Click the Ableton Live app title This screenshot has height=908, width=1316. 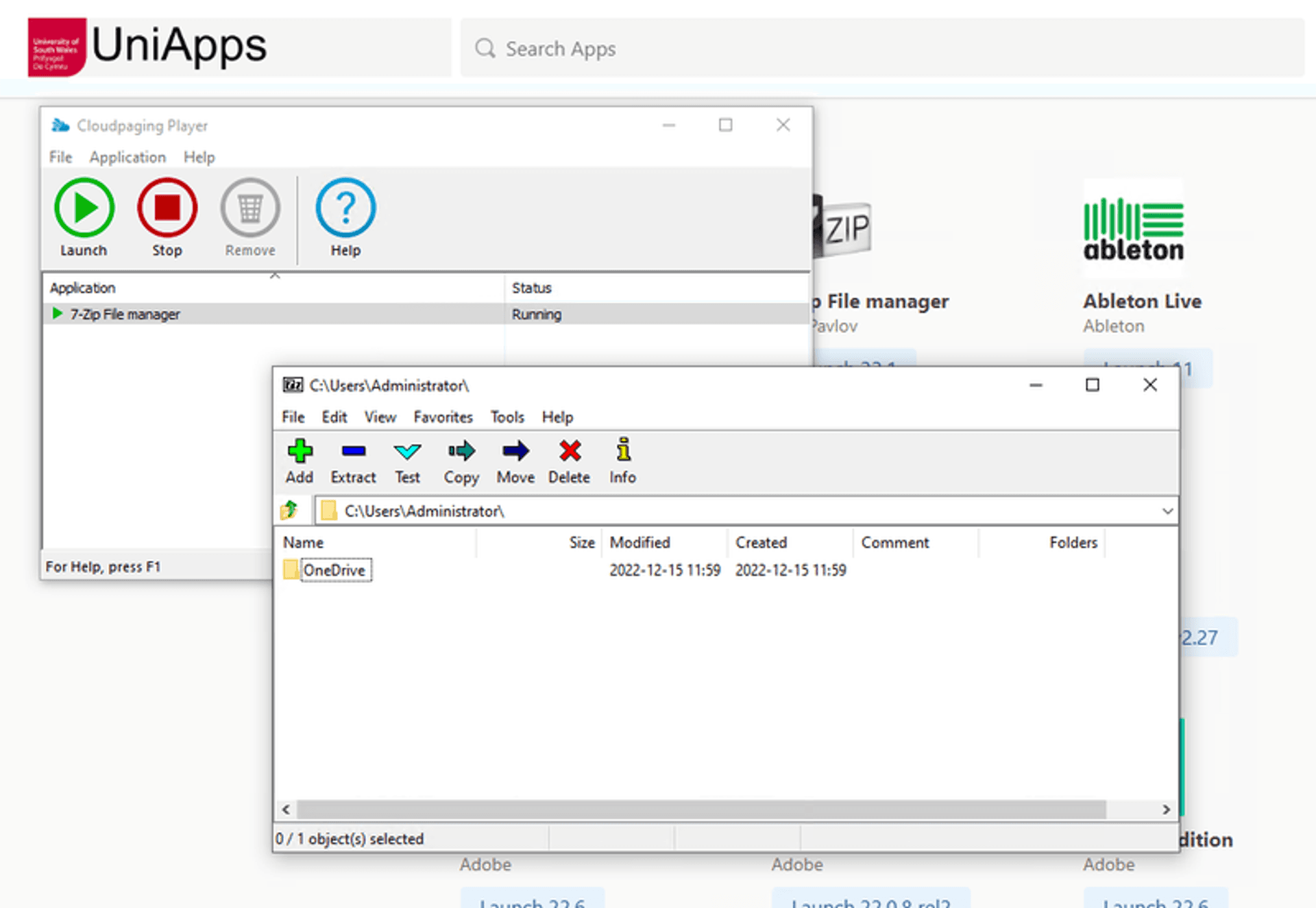click(1142, 302)
